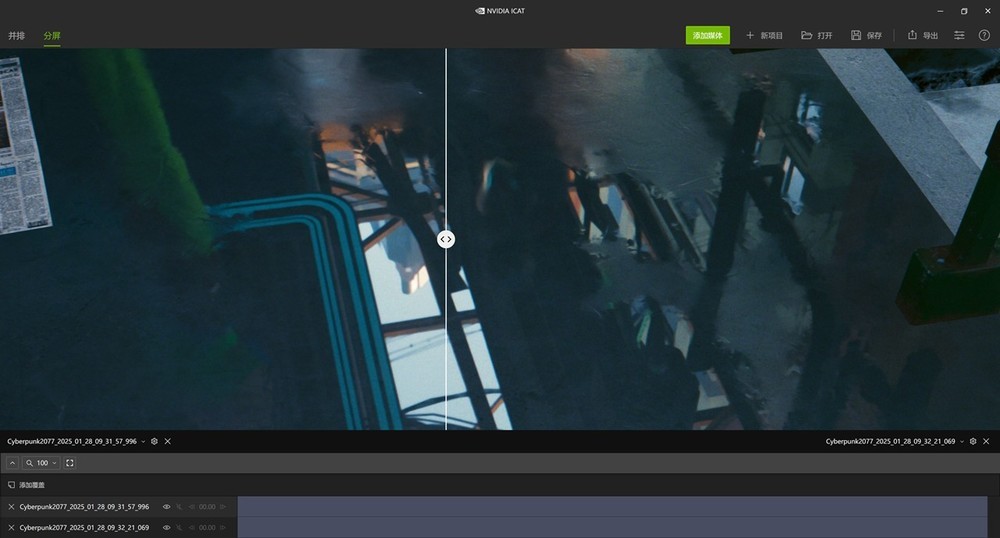This screenshot has width=1000, height=538.
Task: Open a project with 打开
Action: click(x=817, y=36)
